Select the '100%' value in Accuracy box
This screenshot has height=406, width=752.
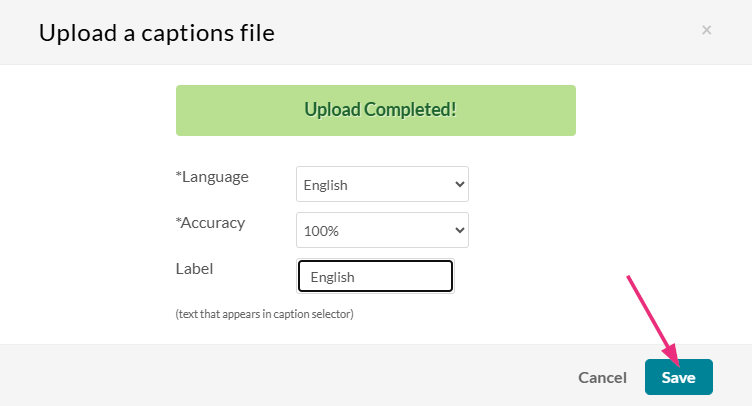pos(323,231)
